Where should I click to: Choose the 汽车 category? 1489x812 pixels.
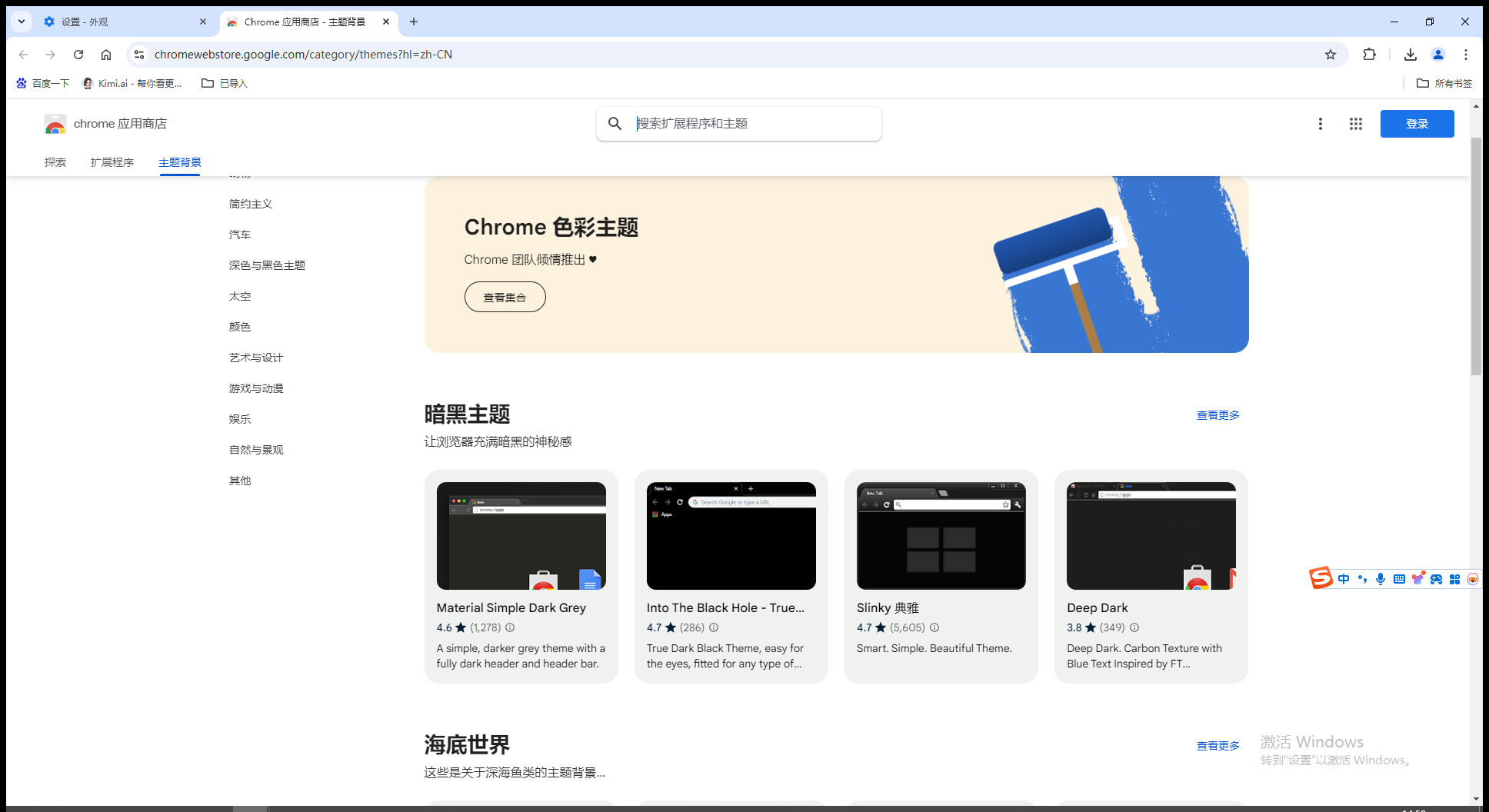pos(240,235)
